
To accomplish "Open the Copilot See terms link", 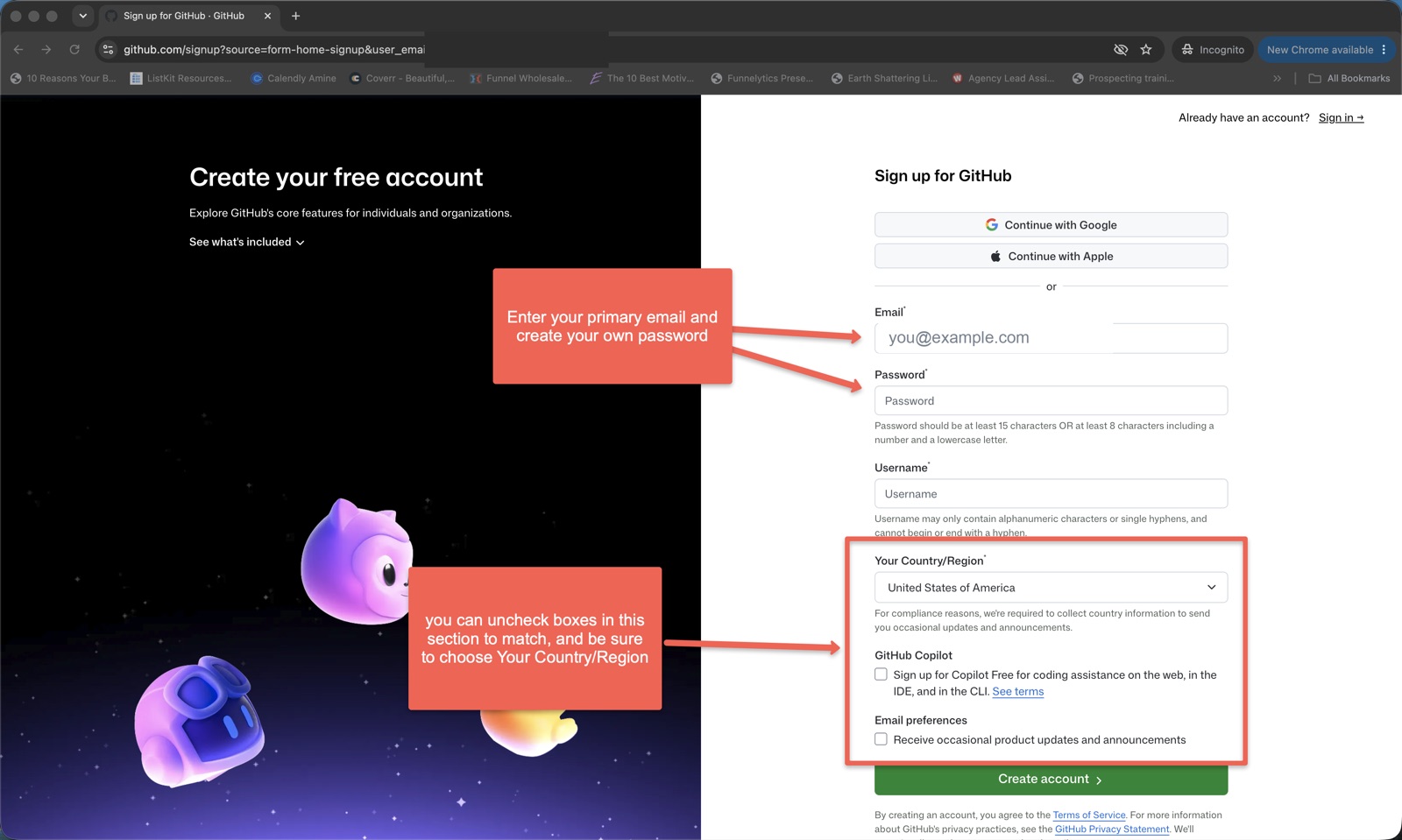I will pyautogui.click(x=1018, y=691).
